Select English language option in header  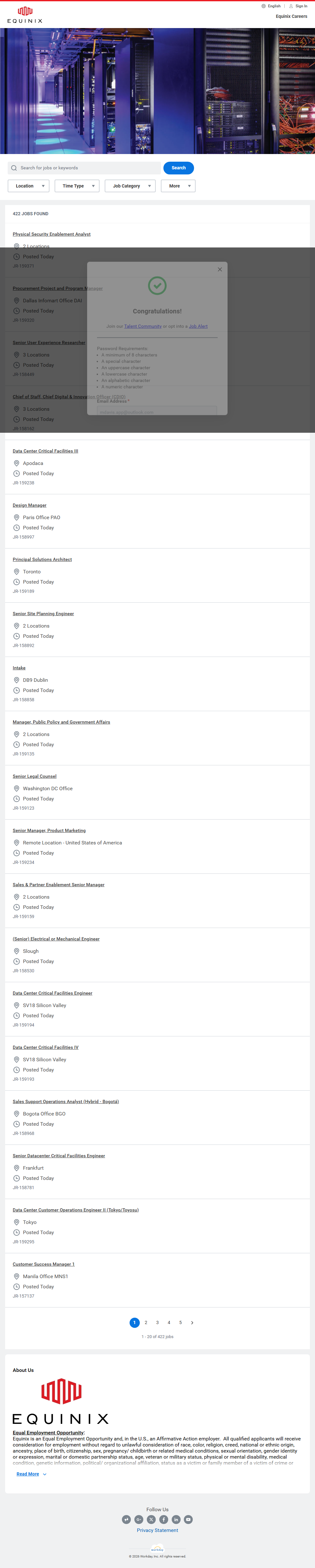point(274,6)
